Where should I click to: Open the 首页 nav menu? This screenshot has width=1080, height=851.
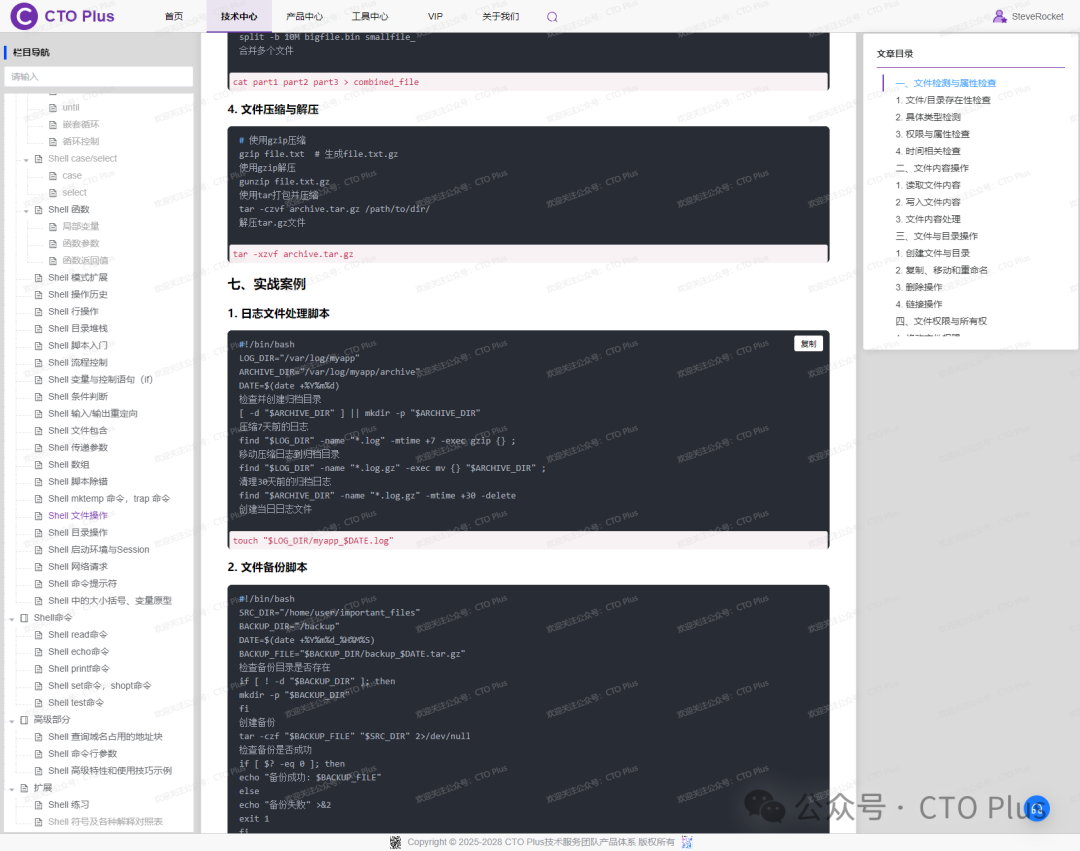[x=174, y=17]
